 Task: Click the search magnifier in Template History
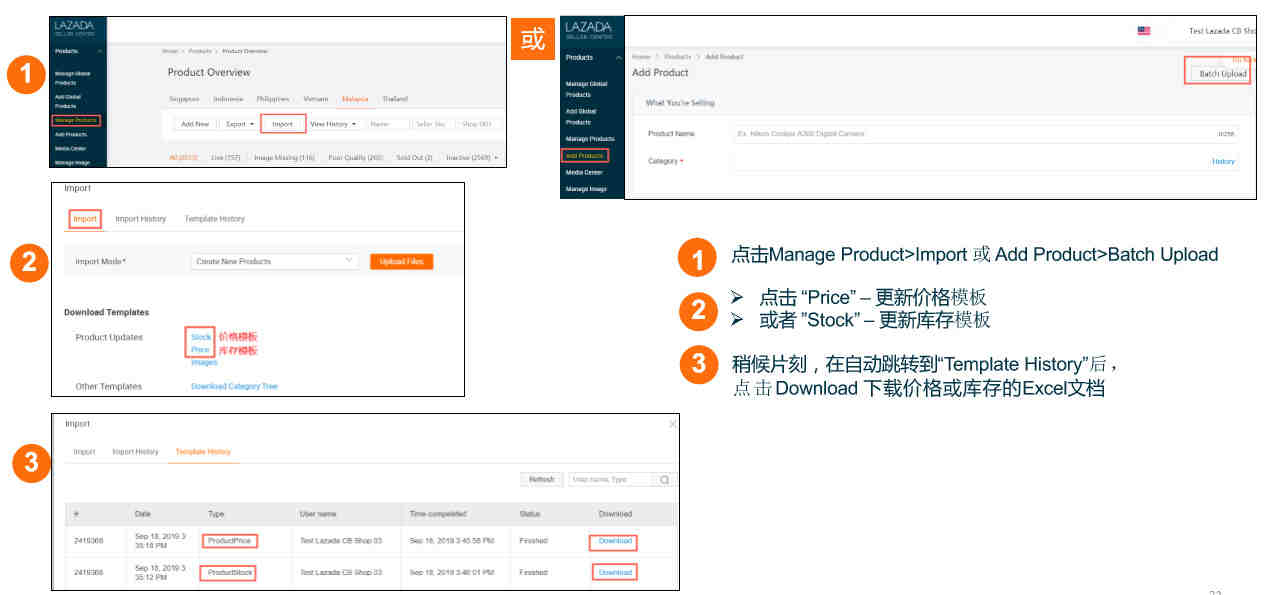(x=664, y=480)
